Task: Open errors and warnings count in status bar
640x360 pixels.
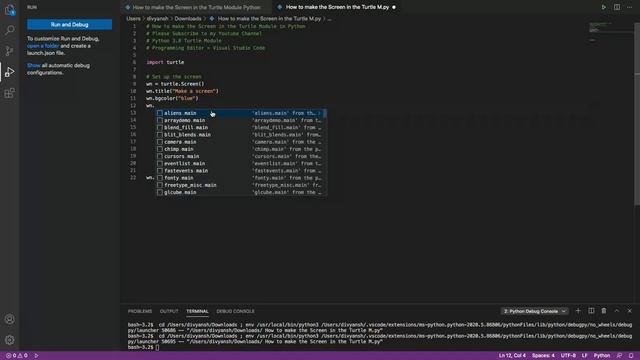Action: click(x=17, y=356)
